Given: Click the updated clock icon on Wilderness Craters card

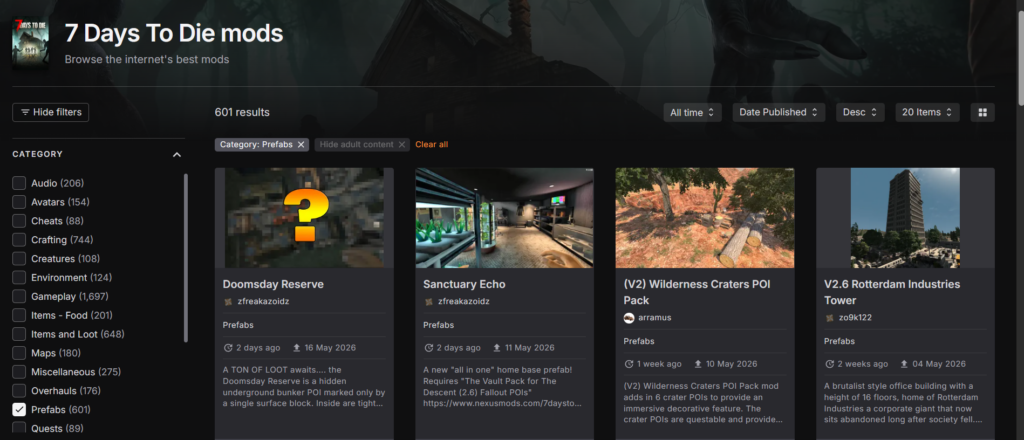Looking at the screenshot, I should (x=629, y=364).
